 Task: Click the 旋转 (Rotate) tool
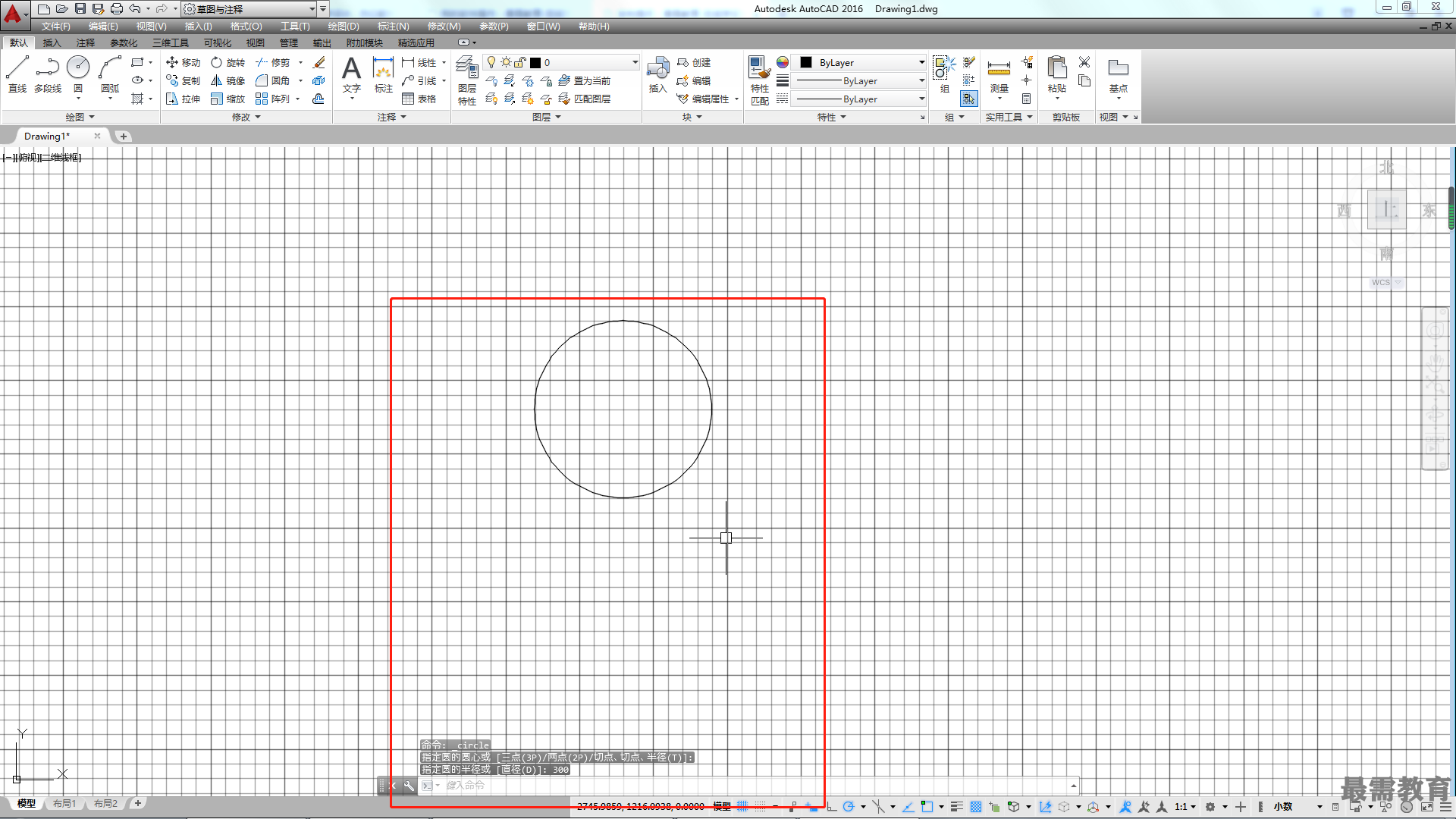pyautogui.click(x=227, y=62)
